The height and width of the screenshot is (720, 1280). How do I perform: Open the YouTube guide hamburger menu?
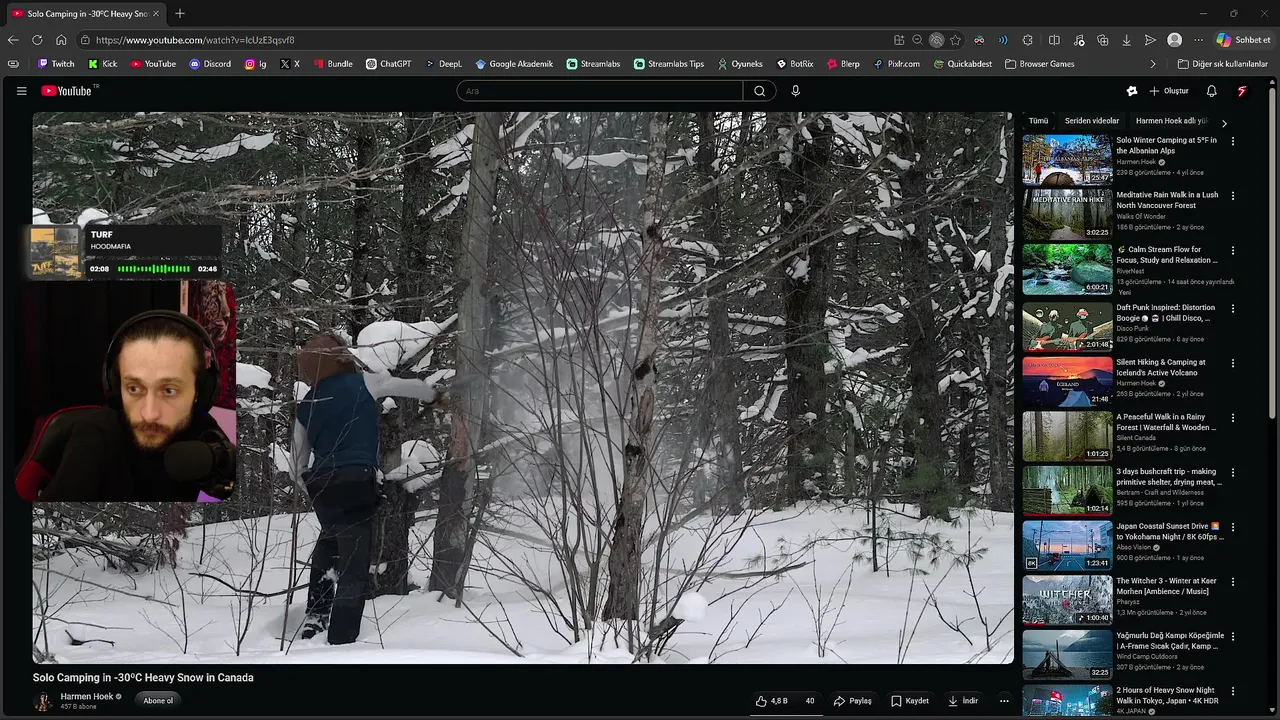point(21,91)
